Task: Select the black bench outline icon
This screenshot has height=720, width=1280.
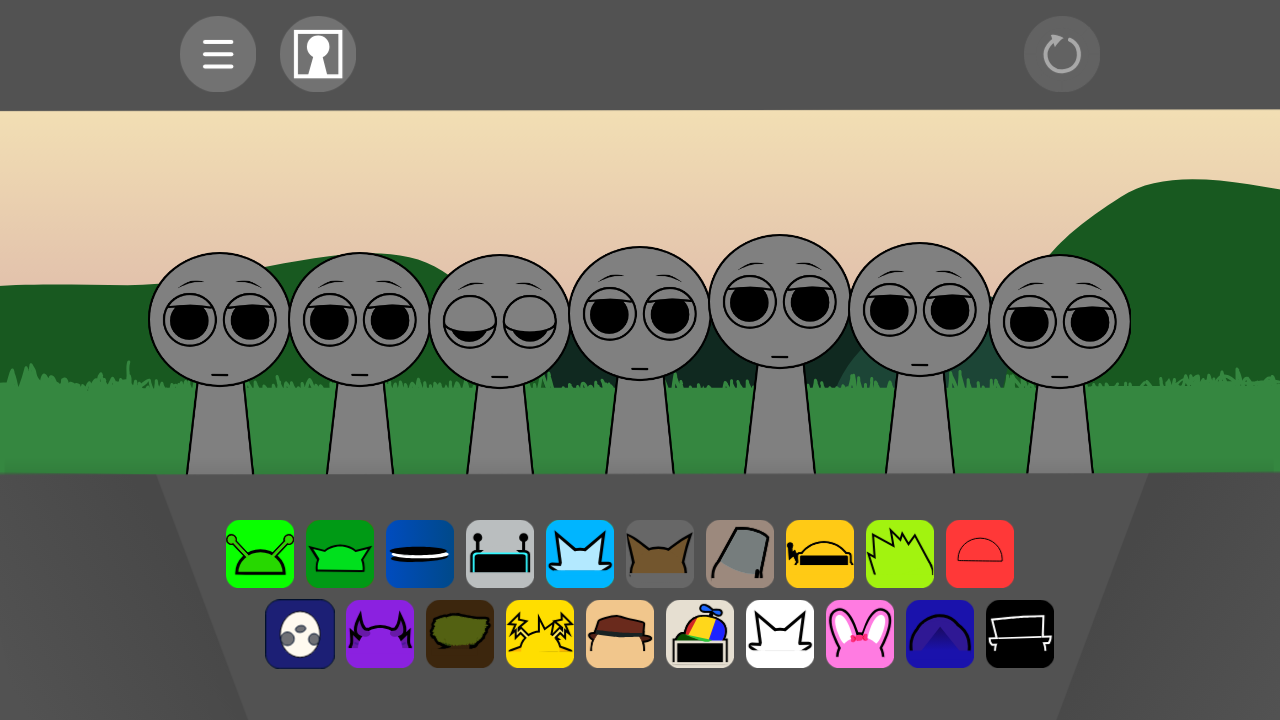Action: click(x=1020, y=634)
